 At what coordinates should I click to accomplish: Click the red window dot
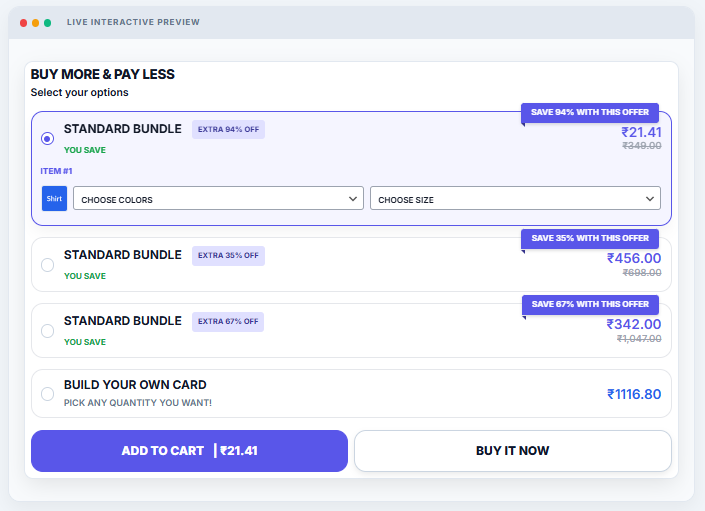[x=23, y=22]
